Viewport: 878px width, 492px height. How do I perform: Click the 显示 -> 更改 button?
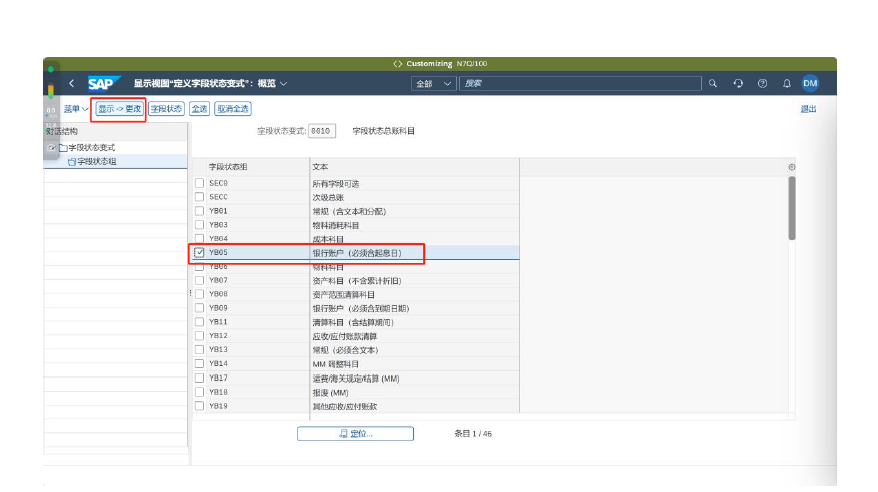pos(119,109)
